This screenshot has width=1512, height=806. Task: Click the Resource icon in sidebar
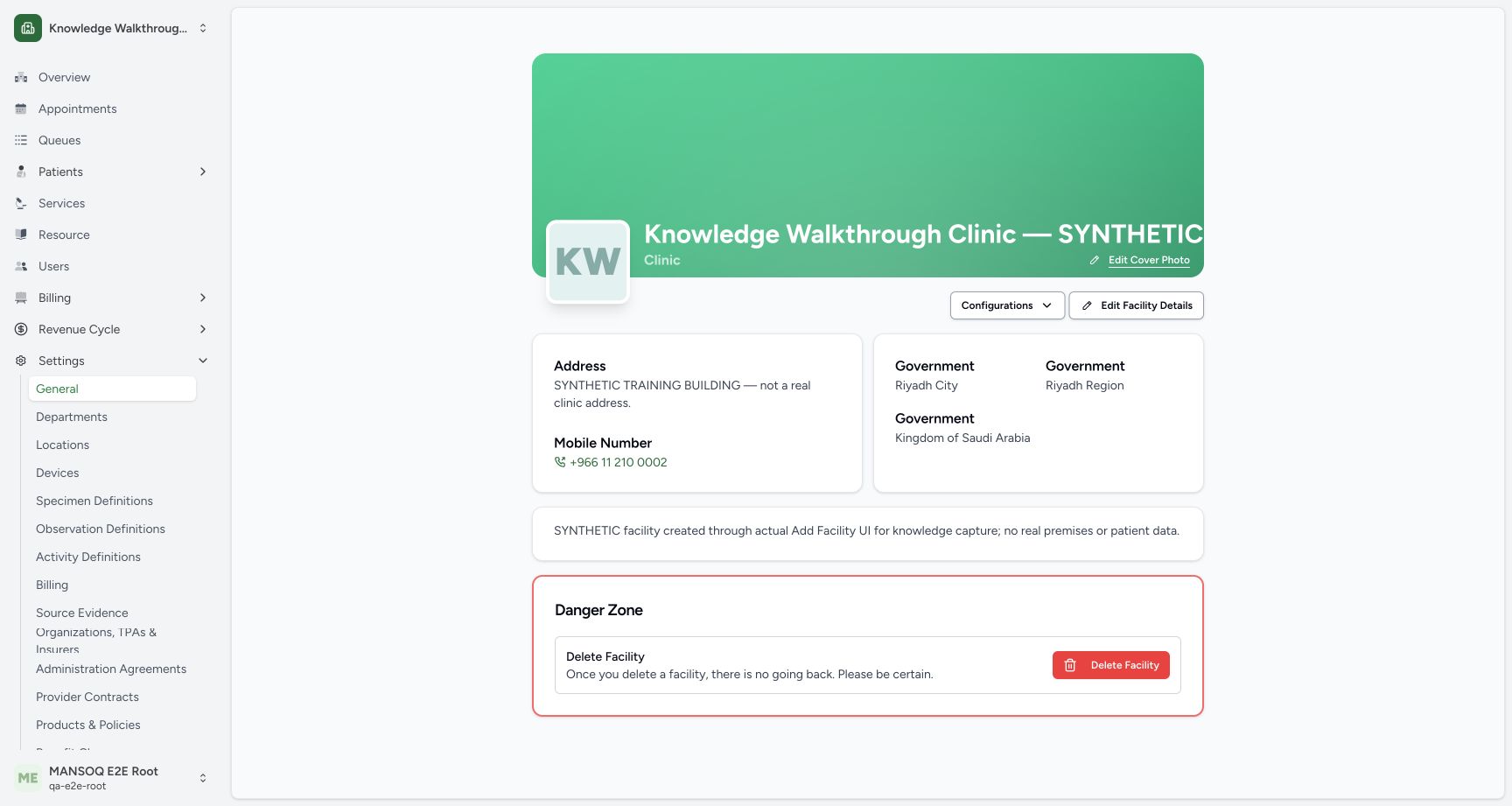pos(21,235)
